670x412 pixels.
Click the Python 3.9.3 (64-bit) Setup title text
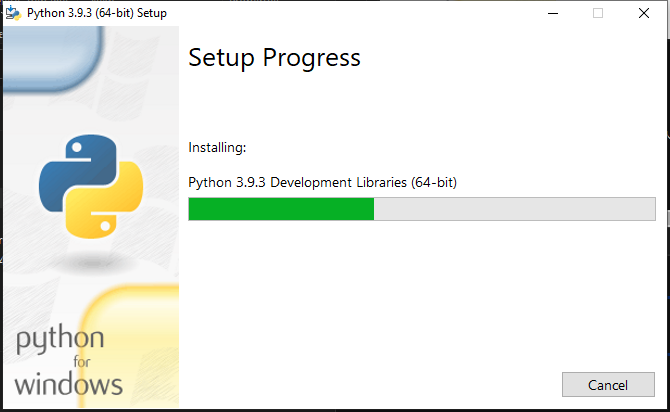pyautogui.click(x=97, y=13)
